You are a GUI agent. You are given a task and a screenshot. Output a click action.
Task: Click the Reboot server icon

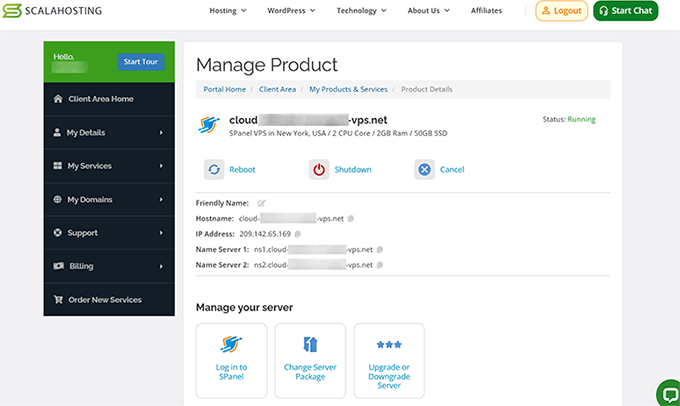coord(214,169)
